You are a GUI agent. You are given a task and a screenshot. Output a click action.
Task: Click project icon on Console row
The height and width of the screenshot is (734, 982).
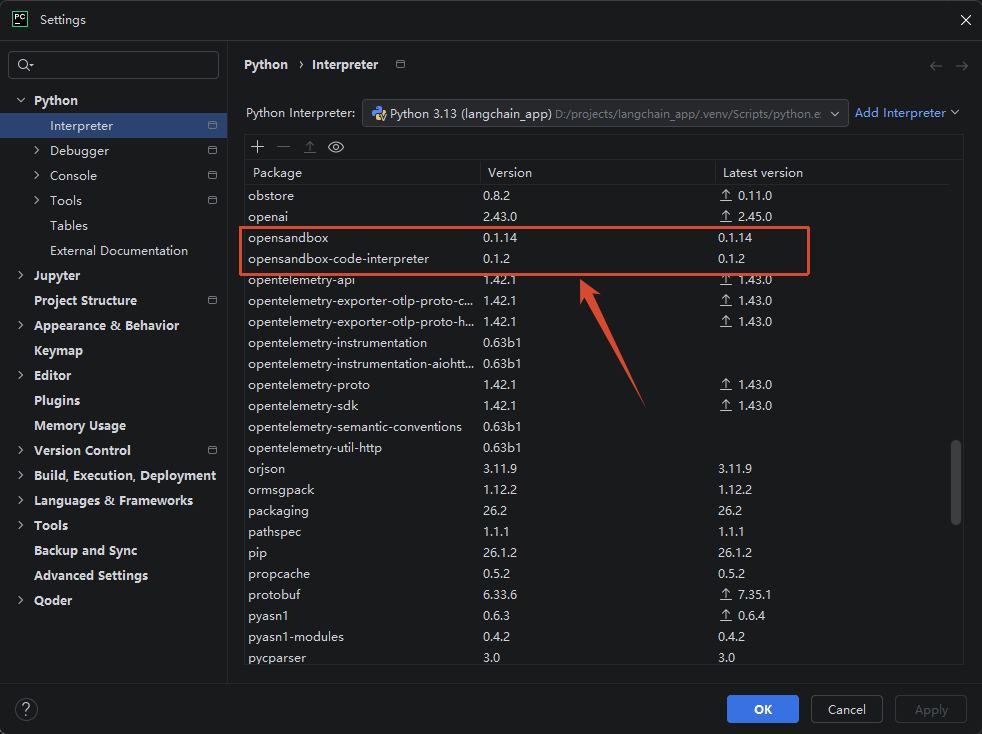coord(212,175)
